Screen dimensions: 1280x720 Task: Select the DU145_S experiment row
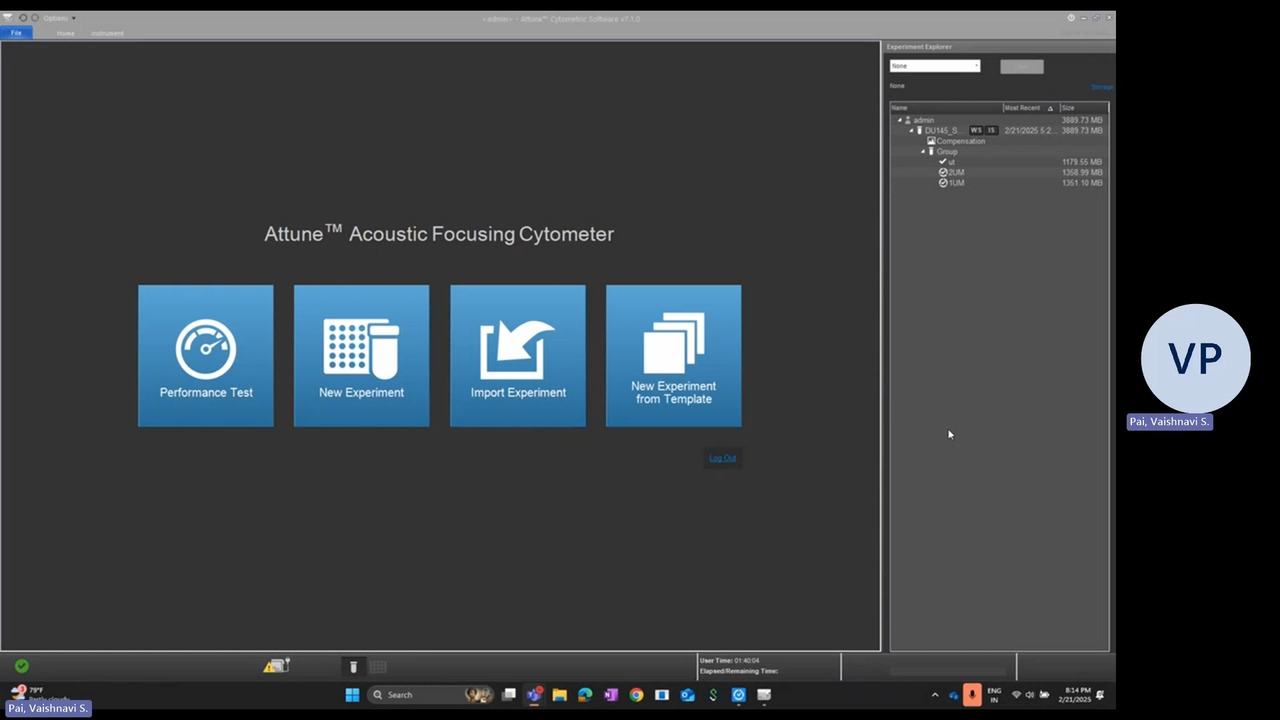click(999, 131)
